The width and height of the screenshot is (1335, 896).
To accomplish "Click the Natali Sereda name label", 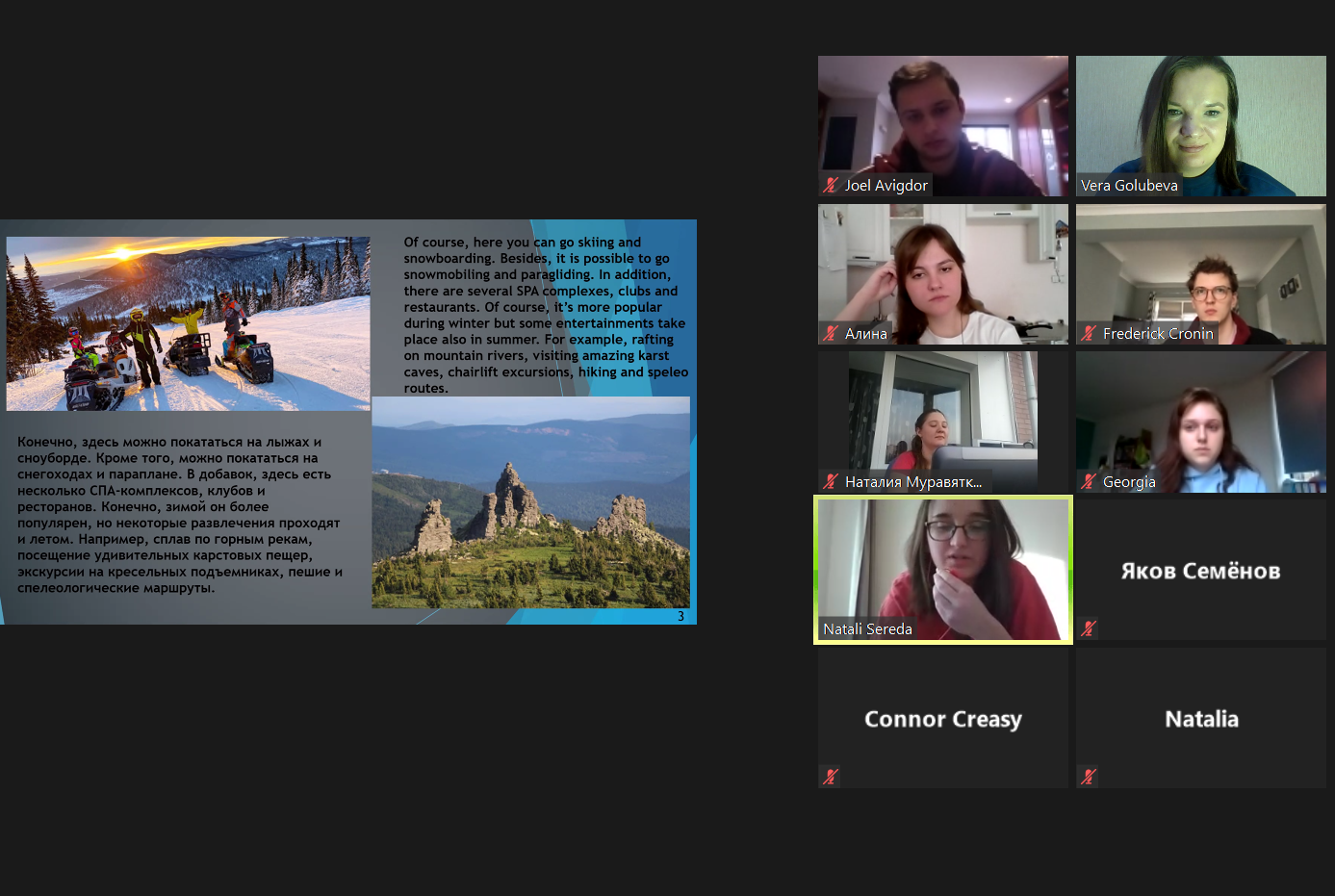I will 867,629.
